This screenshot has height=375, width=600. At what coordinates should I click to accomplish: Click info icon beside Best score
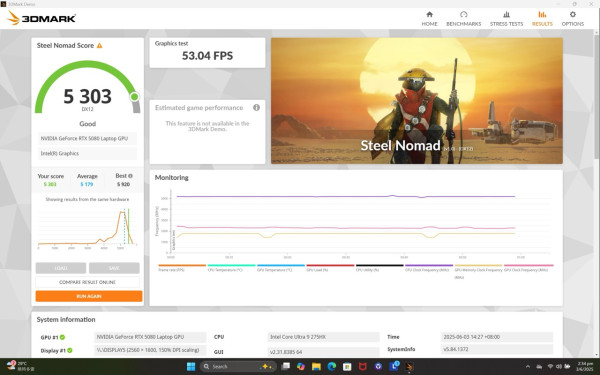click(130, 176)
